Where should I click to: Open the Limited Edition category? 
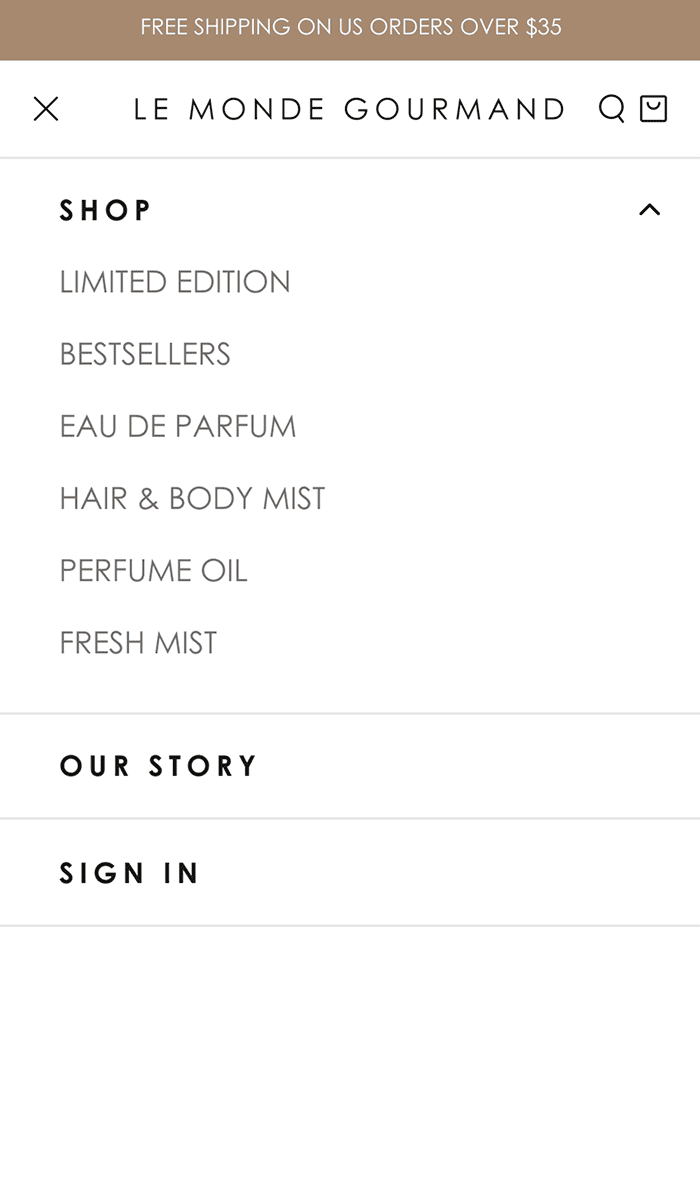[x=175, y=282]
